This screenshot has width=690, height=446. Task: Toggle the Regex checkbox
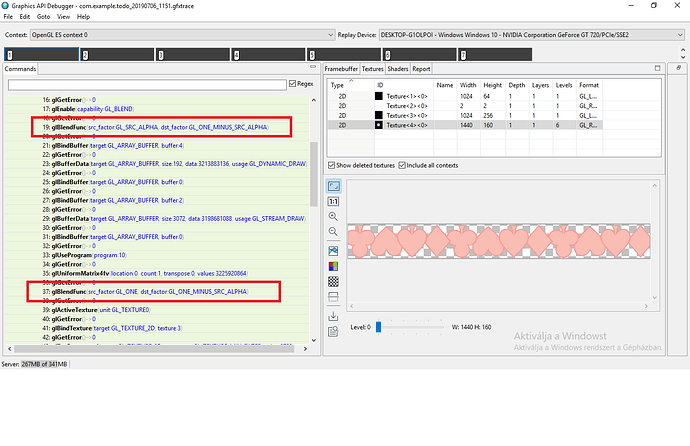[x=292, y=85]
